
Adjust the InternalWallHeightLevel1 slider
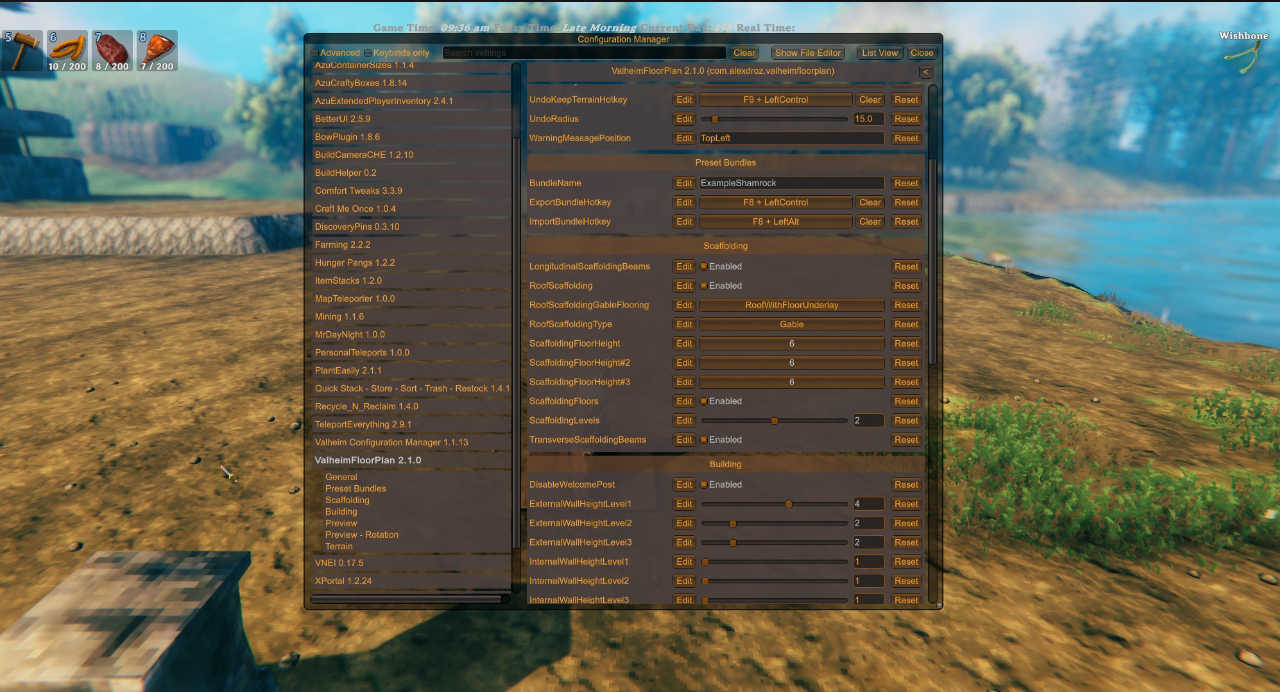(774, 562)
